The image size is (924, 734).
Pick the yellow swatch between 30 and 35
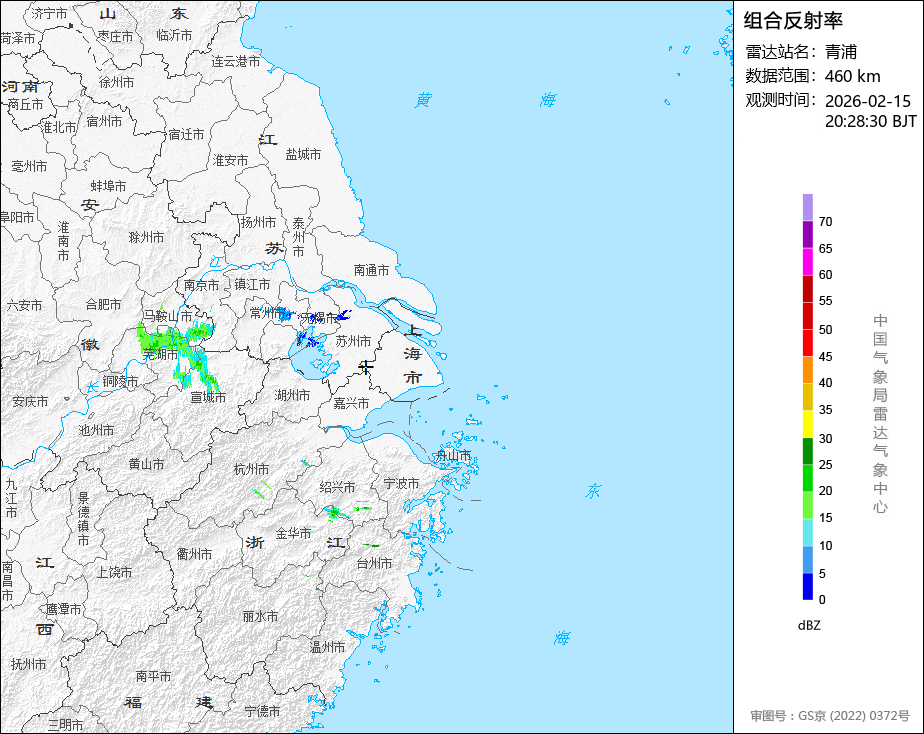pyautogui.click(x=807, y=424)
